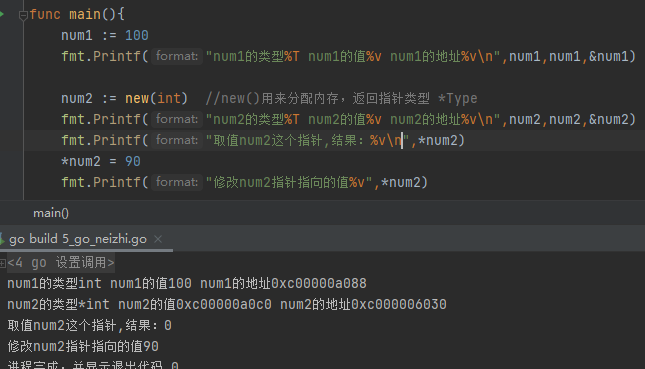Click the Go icon on the run tab

[x=2, y=239]
